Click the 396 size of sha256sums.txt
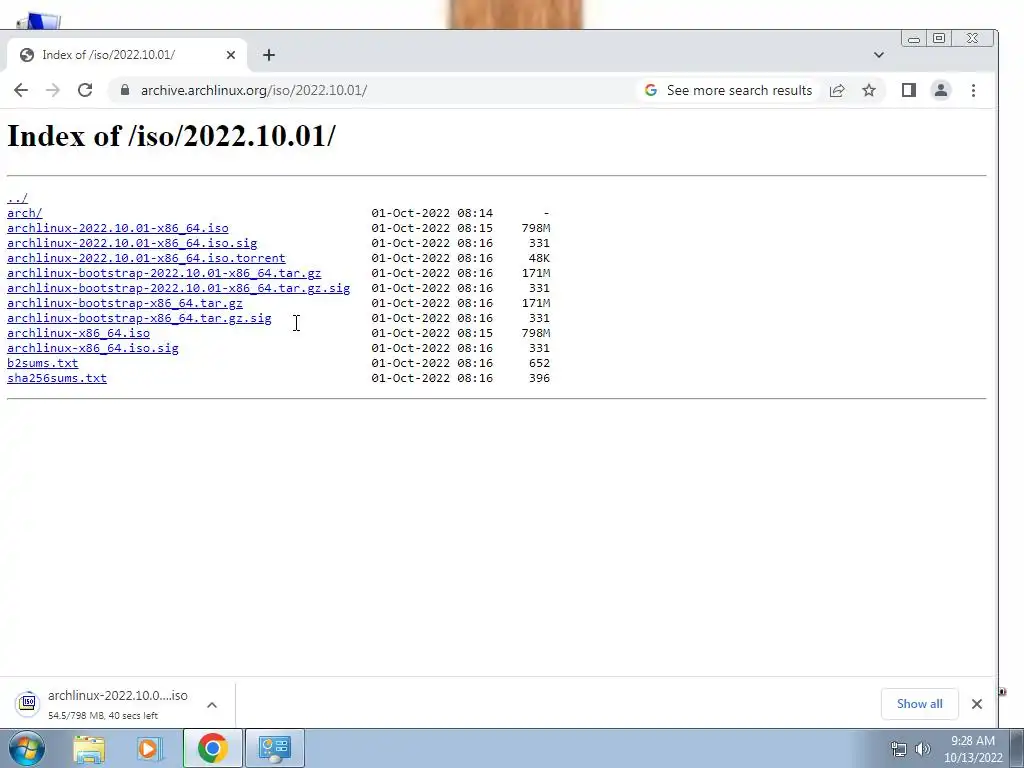 (539, 378)
